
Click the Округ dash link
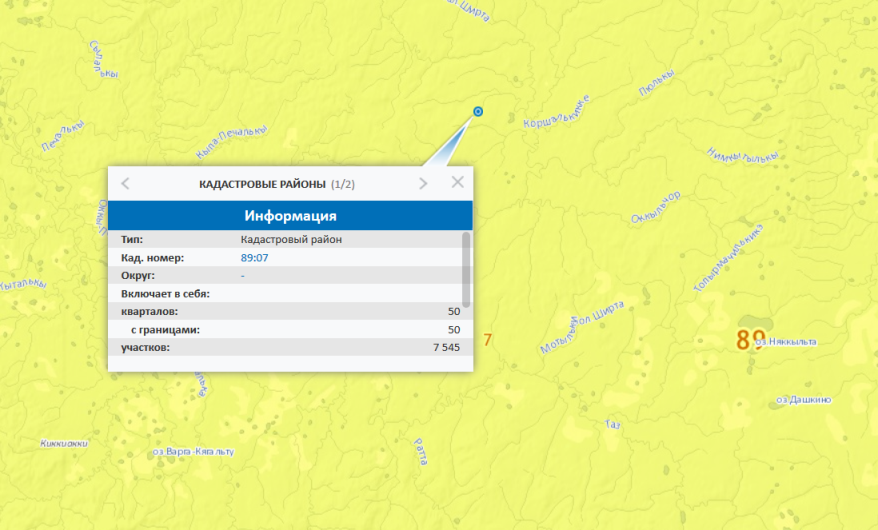point(243,275)
